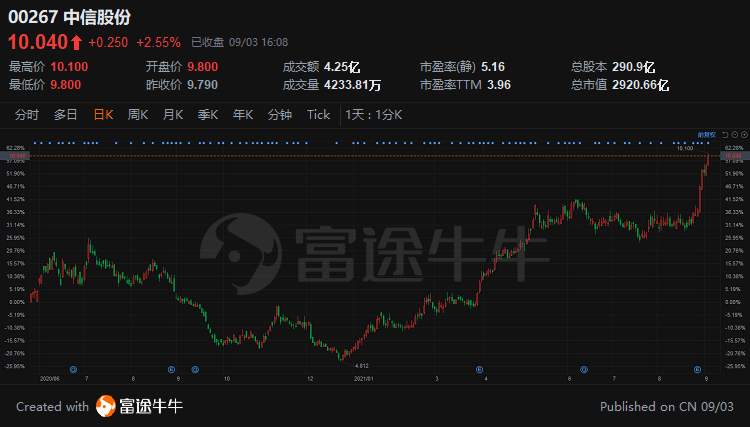The image size is (750, 427).
Task: Click the +0.250 price change value
Action: pos(108,43)
